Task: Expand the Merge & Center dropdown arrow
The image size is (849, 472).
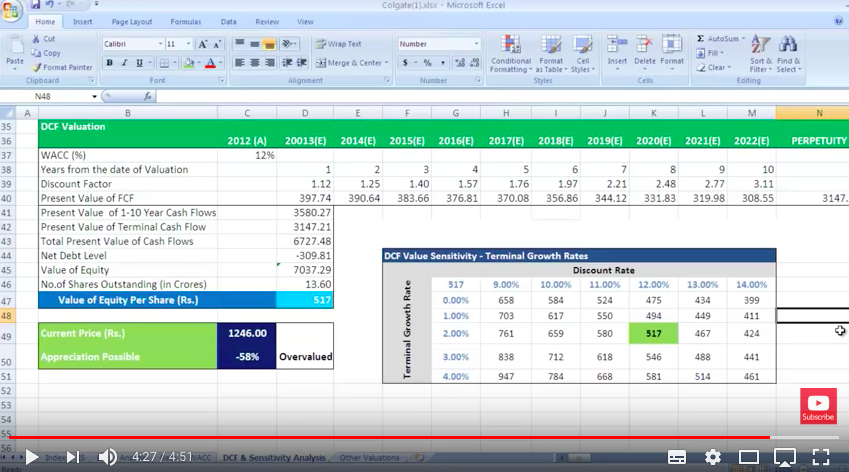Action: coord(387,63)
